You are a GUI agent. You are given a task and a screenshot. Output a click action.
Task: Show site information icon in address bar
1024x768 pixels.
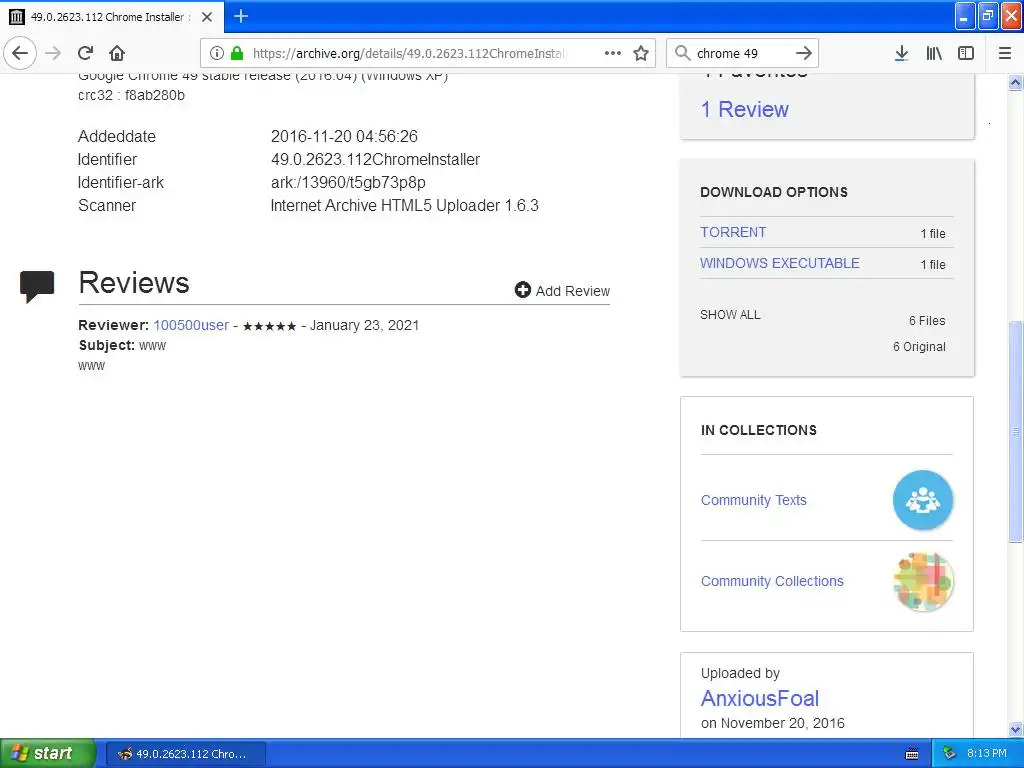point(217,53)
